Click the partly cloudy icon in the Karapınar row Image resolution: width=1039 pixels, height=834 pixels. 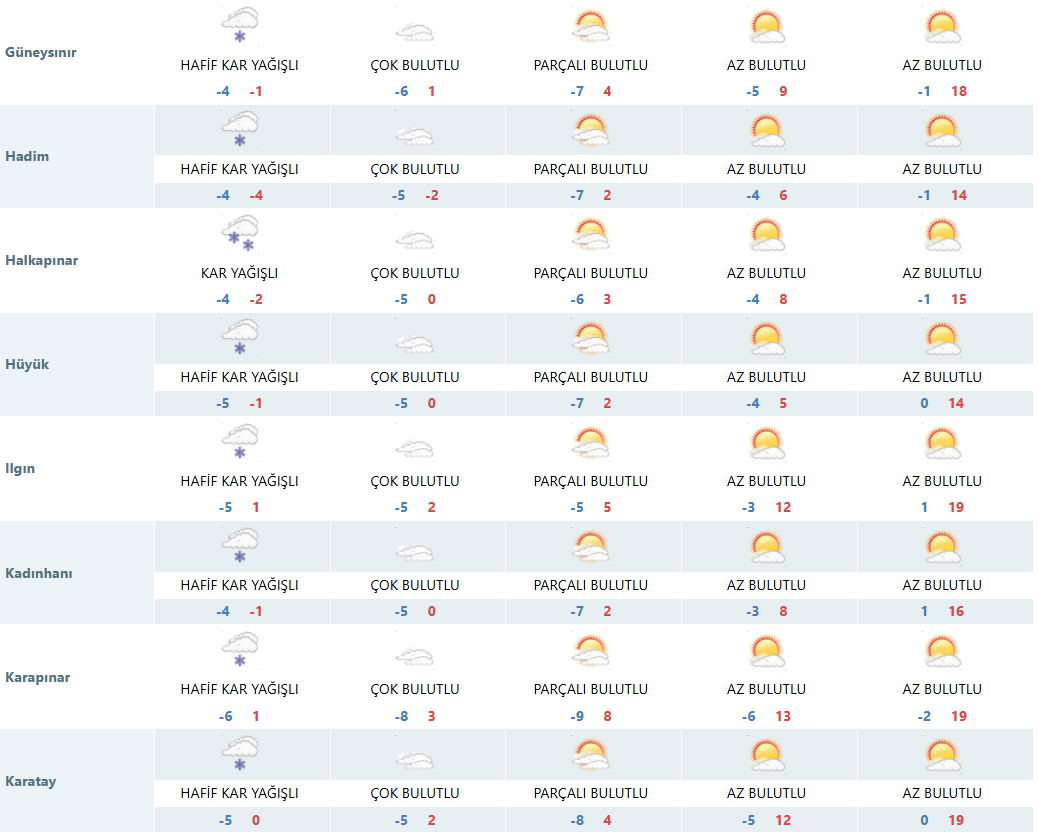click(x=591, y=650)
